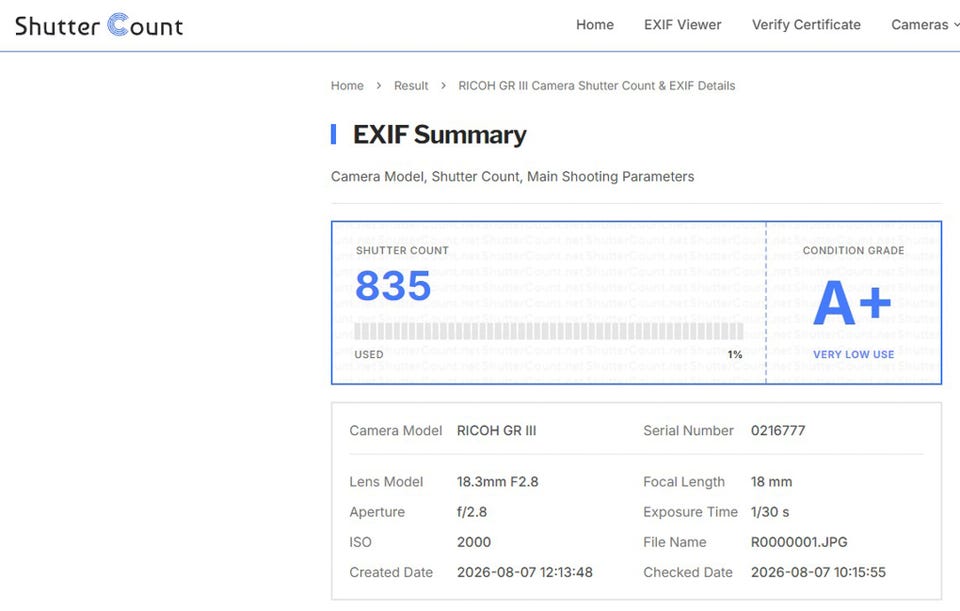
Task: Select ISO value 2000
Action: [473, 542]
